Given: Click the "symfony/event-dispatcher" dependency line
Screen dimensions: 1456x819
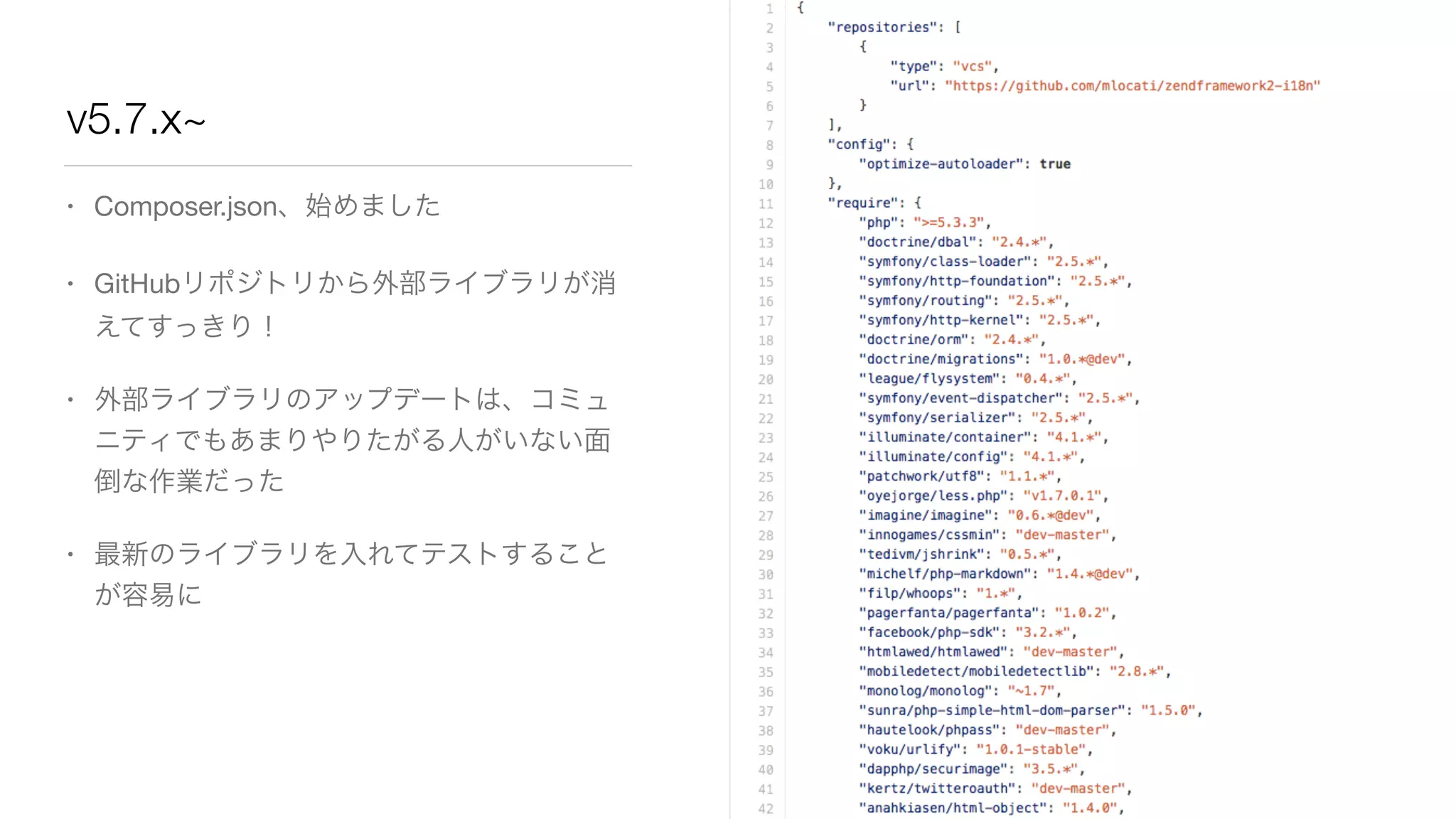Looking at the screenshot, I should pos(999,398).
